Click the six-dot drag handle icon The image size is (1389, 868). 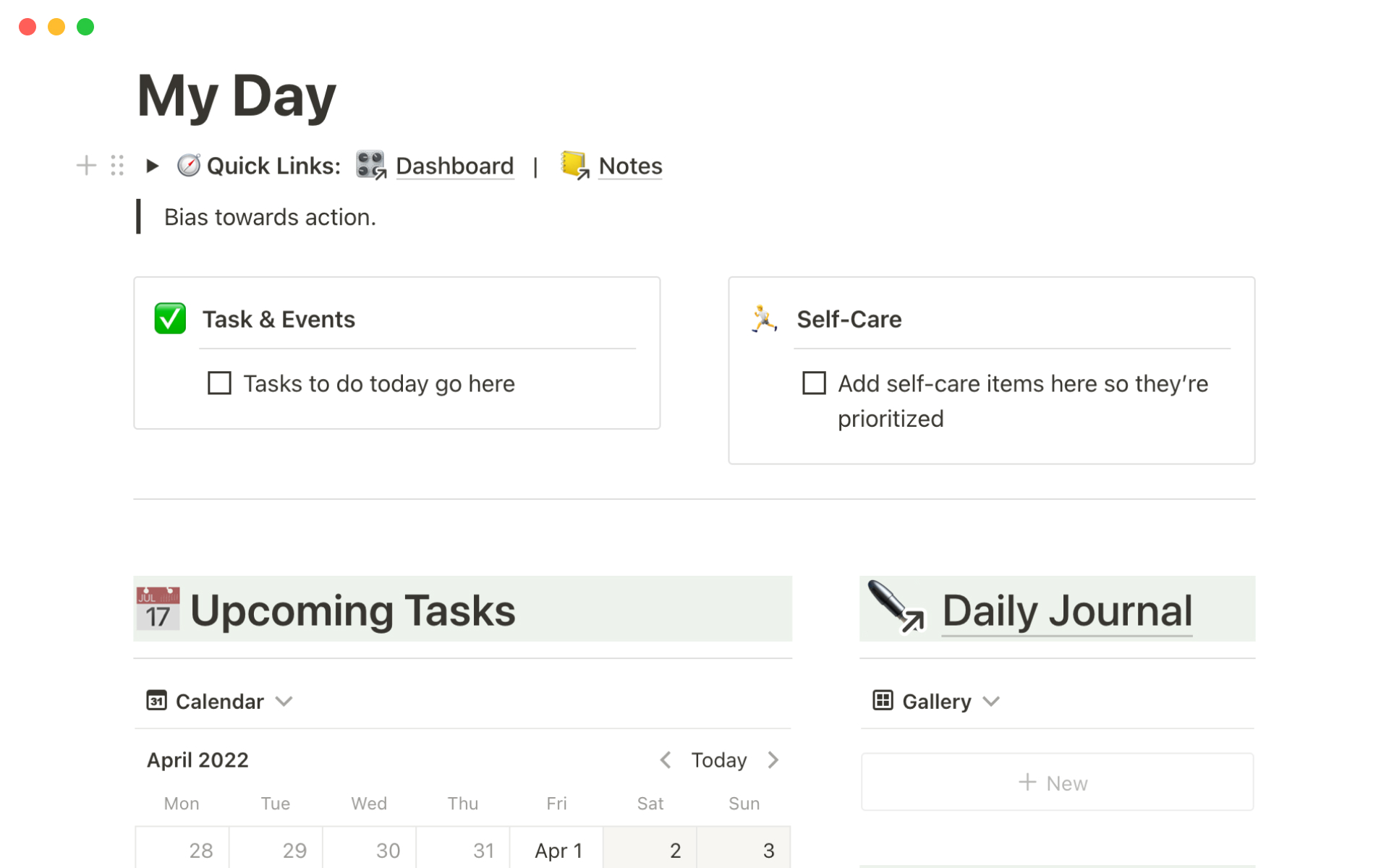[x=117, y=166]
